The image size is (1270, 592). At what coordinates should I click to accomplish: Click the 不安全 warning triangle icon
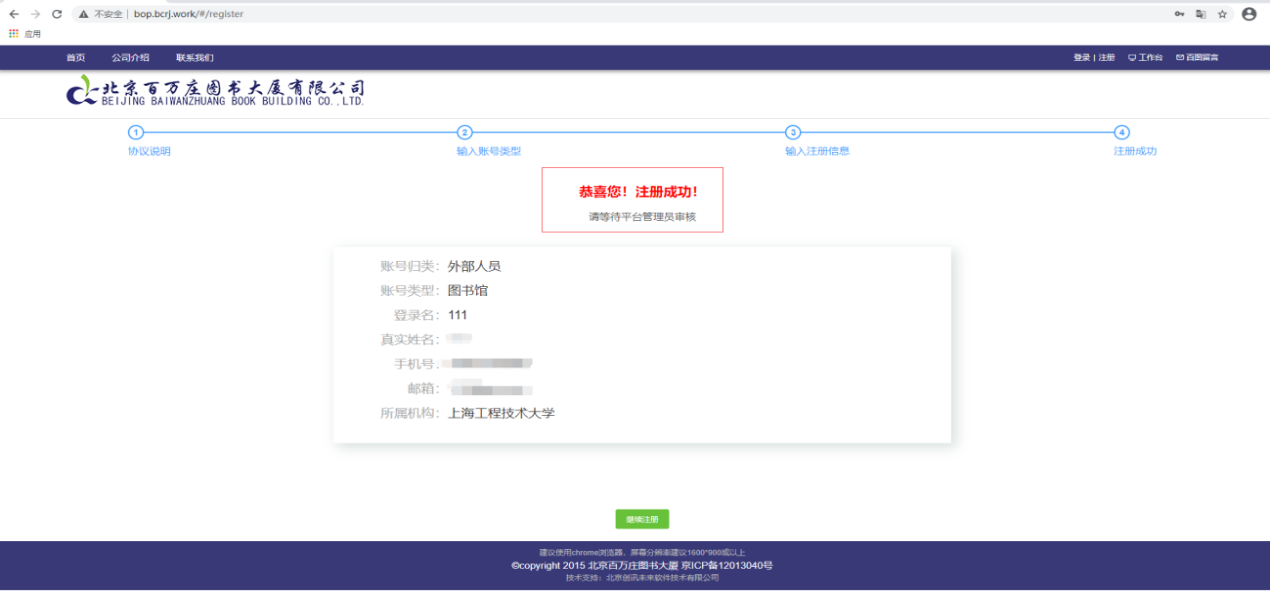click(x=84, y=14)
